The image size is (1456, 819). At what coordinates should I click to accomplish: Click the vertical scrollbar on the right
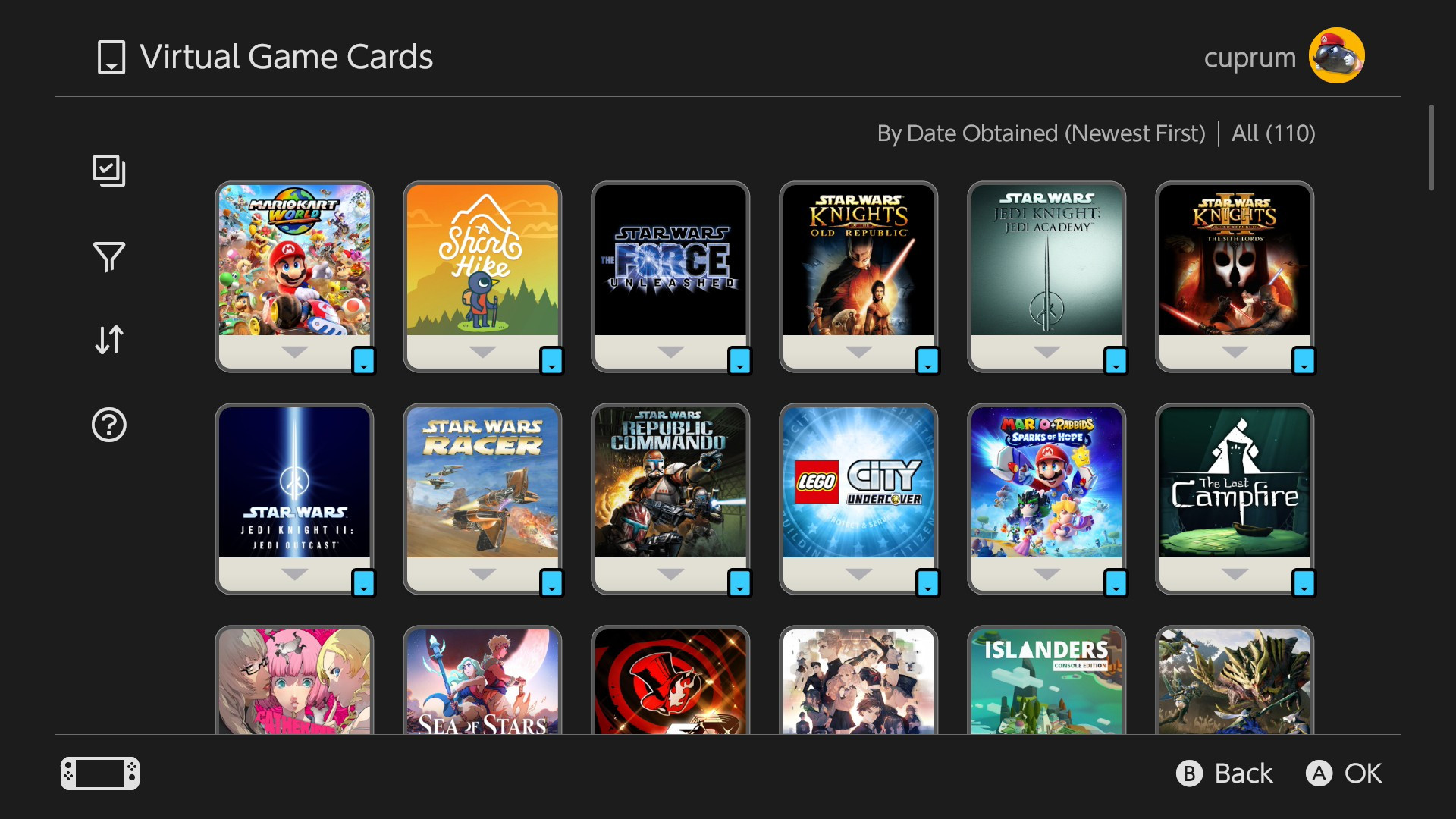pos(1432,148)
